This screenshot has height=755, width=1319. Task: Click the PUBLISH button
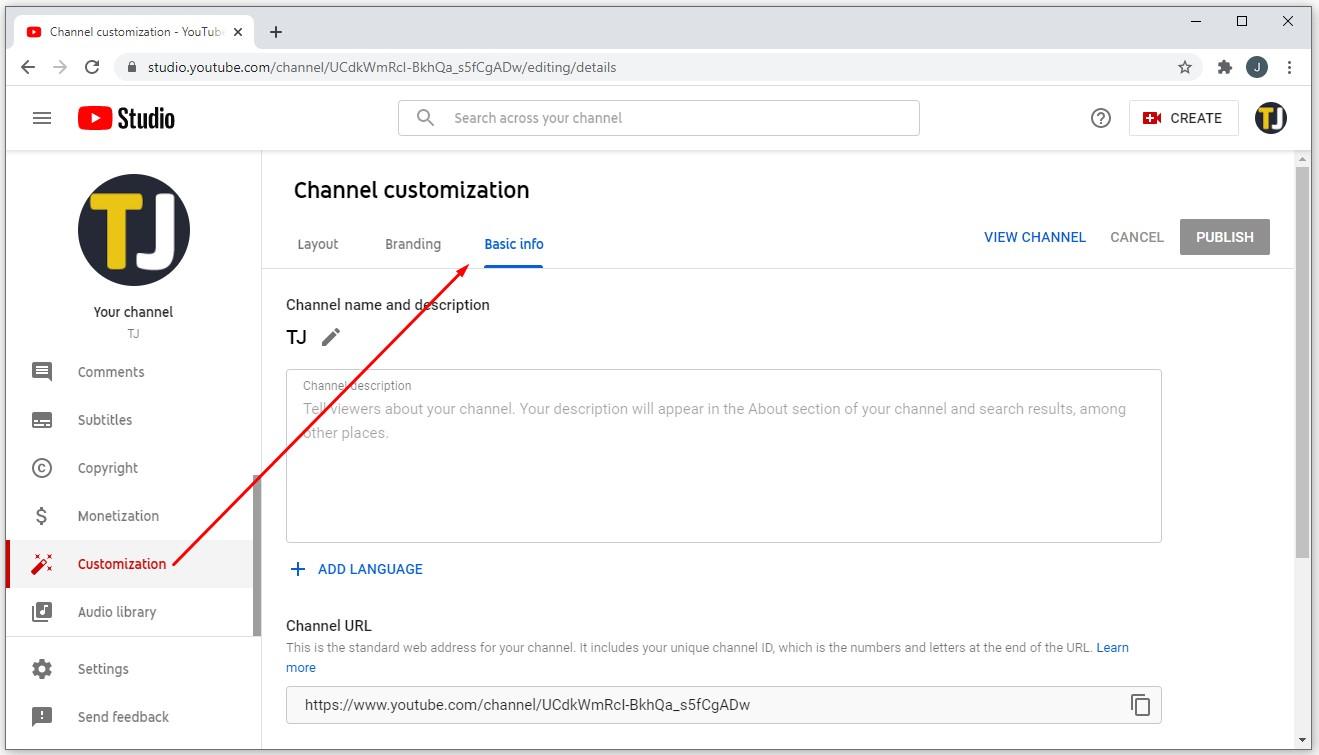1225,237
